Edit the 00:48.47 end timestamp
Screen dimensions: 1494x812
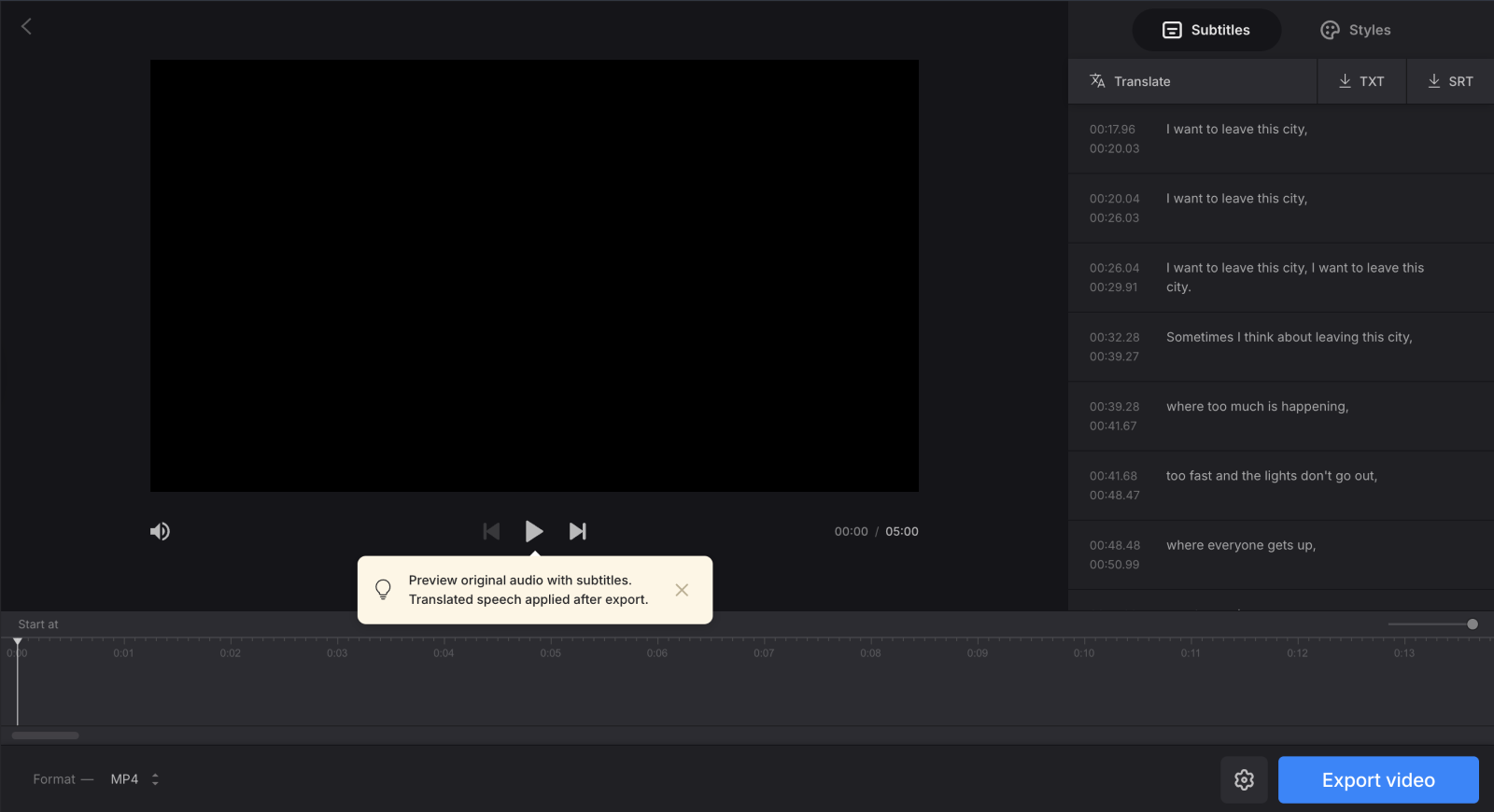click(1114, 496)
